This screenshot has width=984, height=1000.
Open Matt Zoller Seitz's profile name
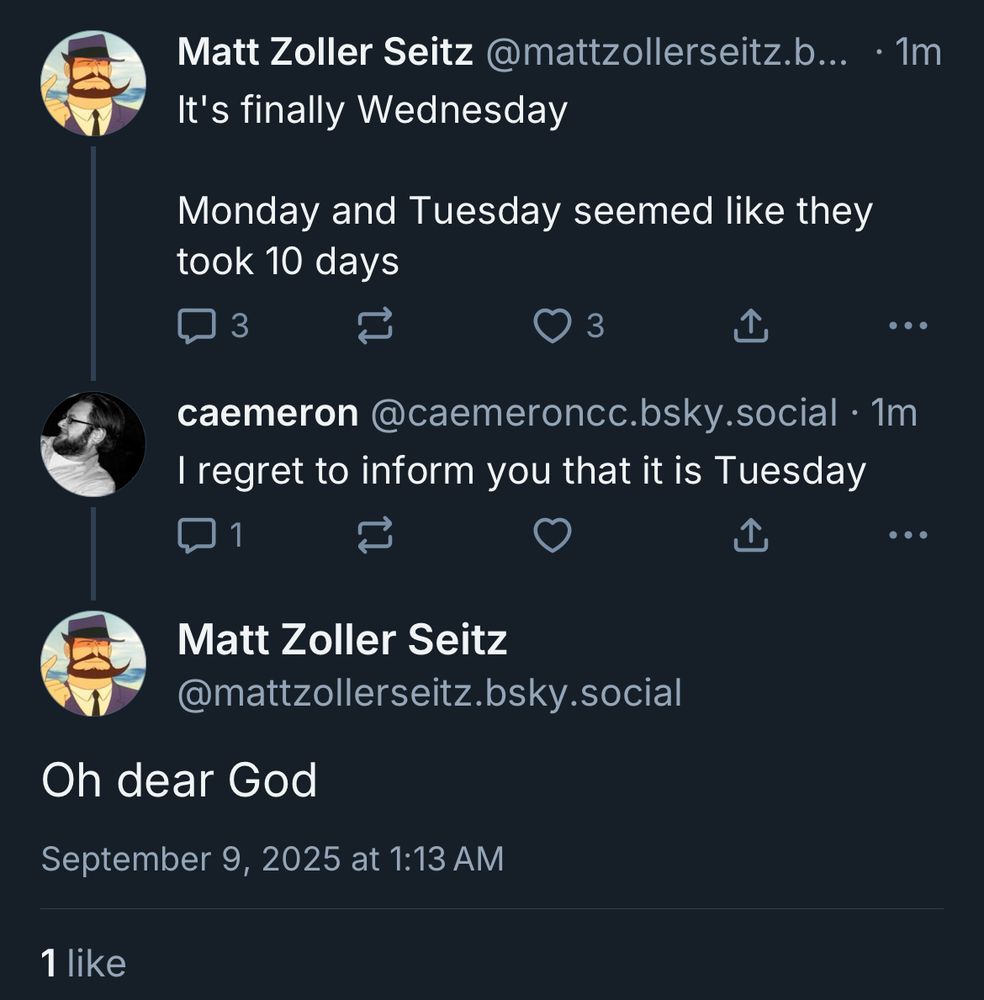[x=322, y=54]
